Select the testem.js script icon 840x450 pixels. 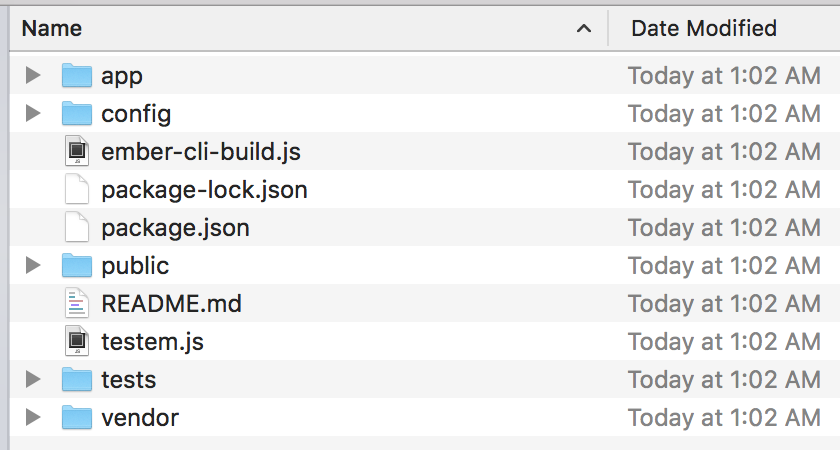click(77, 341)
